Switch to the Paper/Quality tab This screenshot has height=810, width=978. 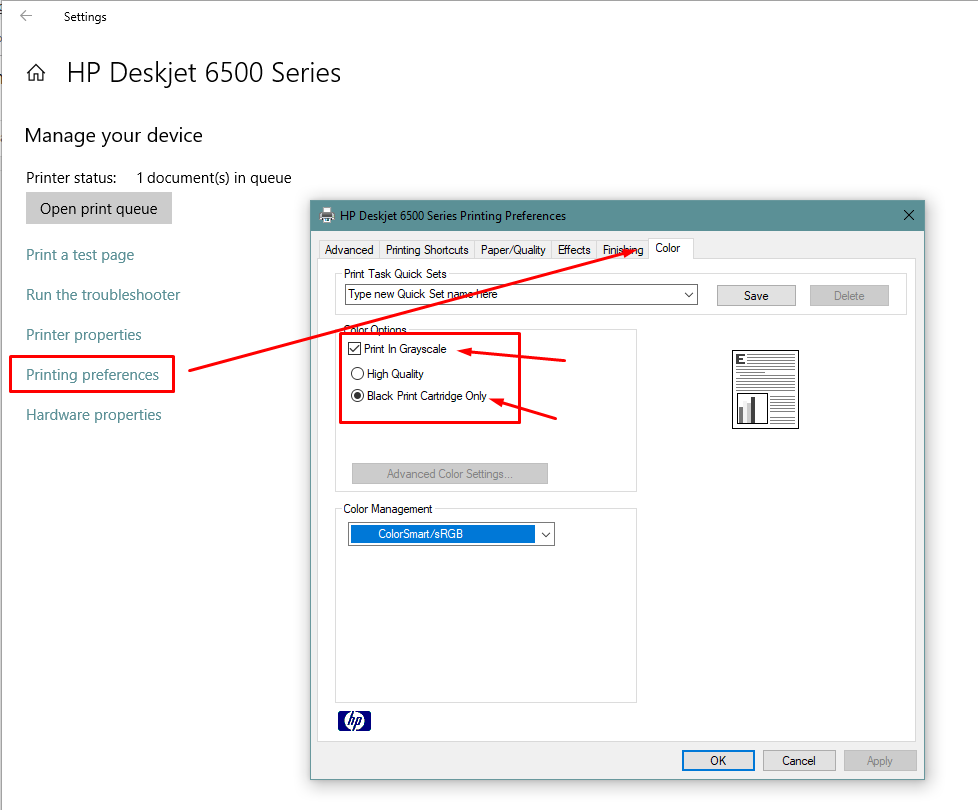(513, 250)
